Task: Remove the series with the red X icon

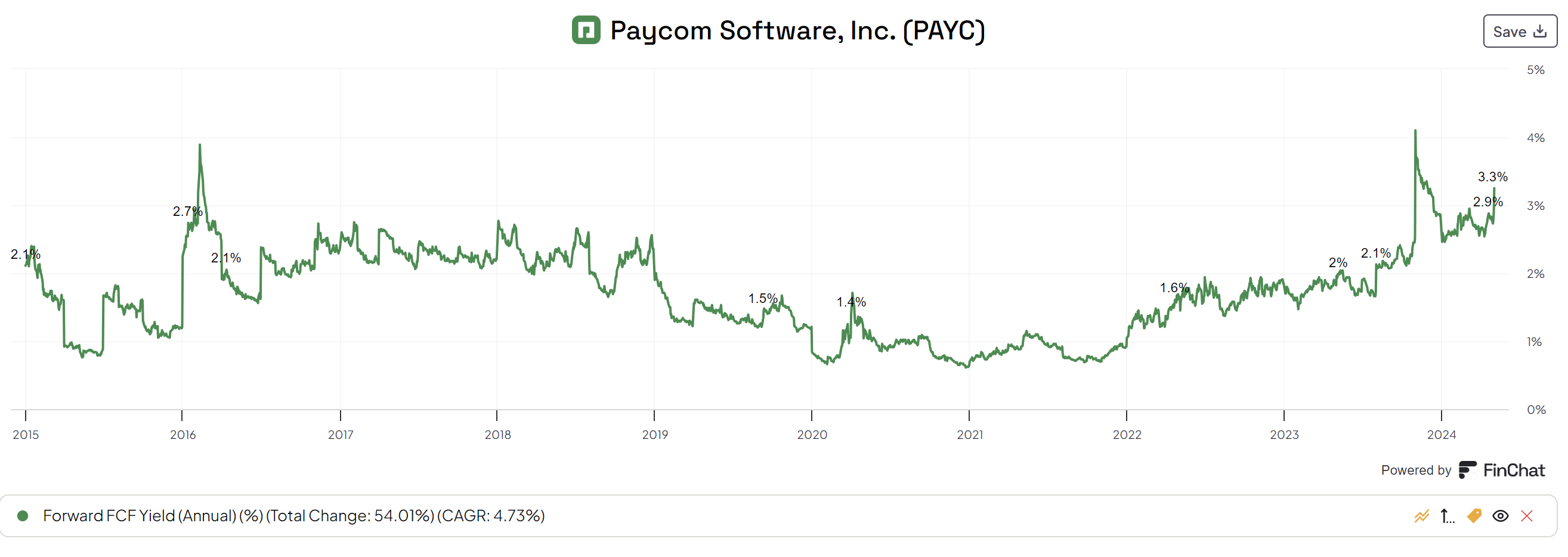Action: pos(1527,516)
